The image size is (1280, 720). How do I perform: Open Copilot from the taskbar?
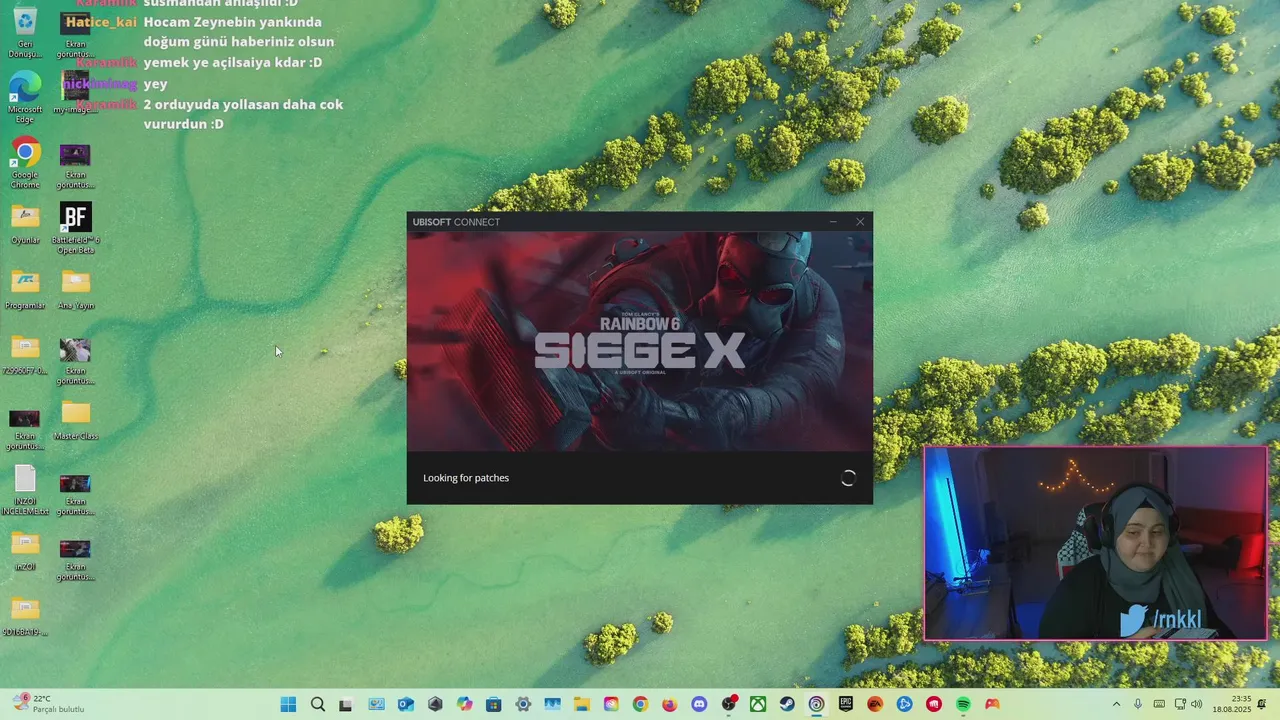point(464,704)
